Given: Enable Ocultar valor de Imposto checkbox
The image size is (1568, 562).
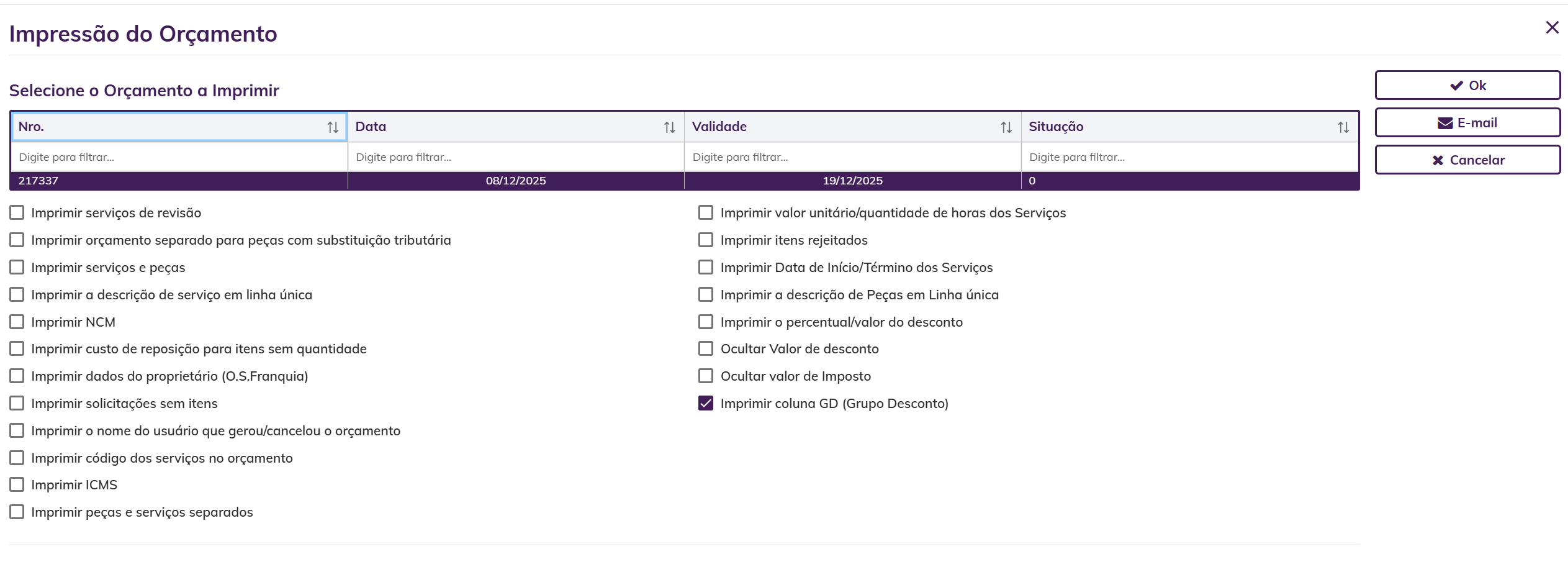Looking at the screenshot, I should click(706, 376).
